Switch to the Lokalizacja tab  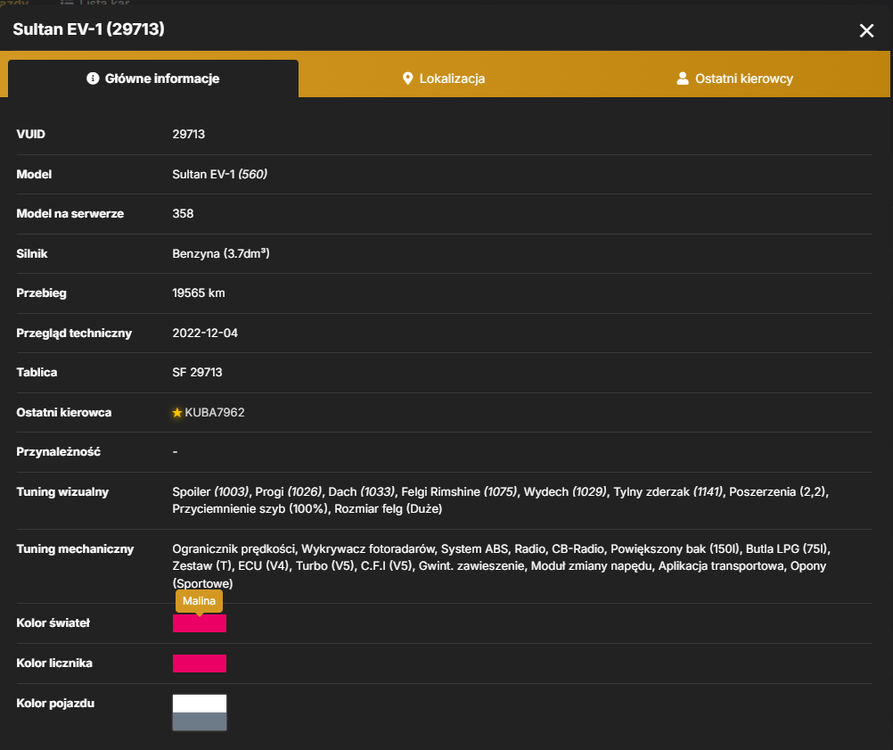[x=444, y=79]
